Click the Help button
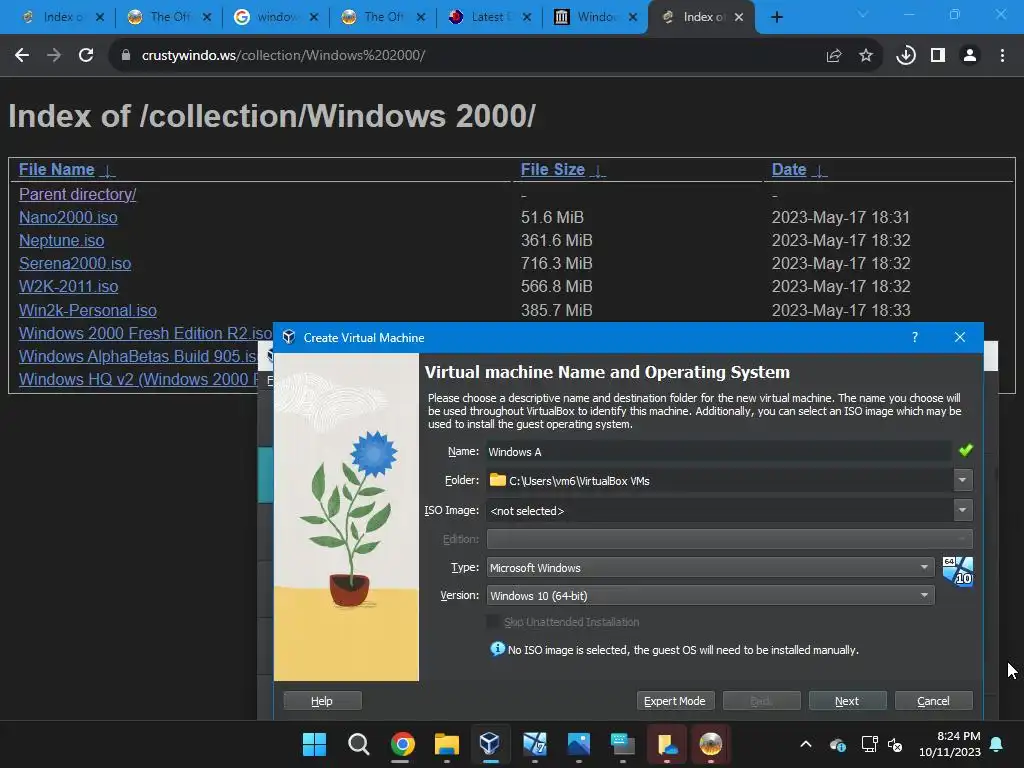 pos(322,701)
